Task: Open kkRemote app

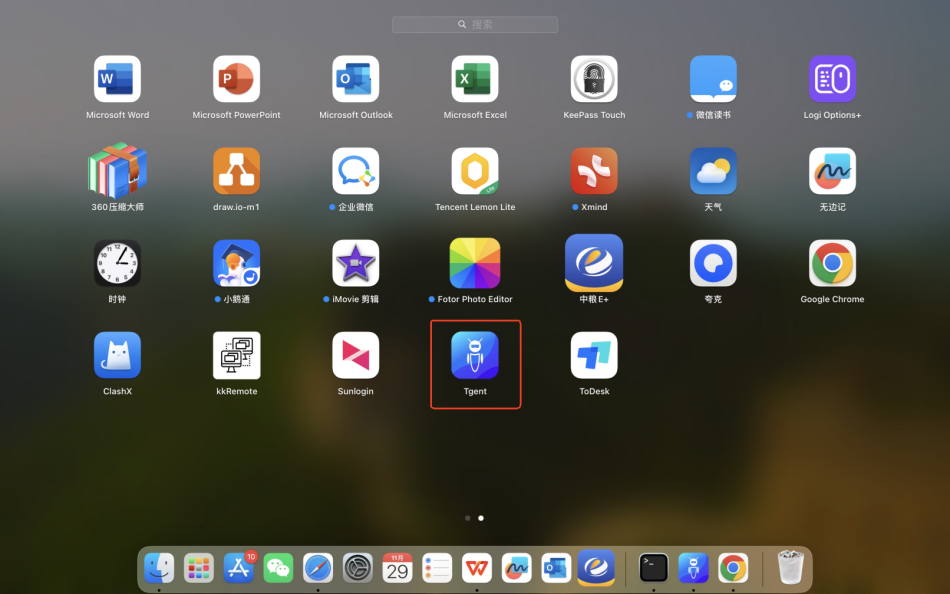Action: pos(236,355)
